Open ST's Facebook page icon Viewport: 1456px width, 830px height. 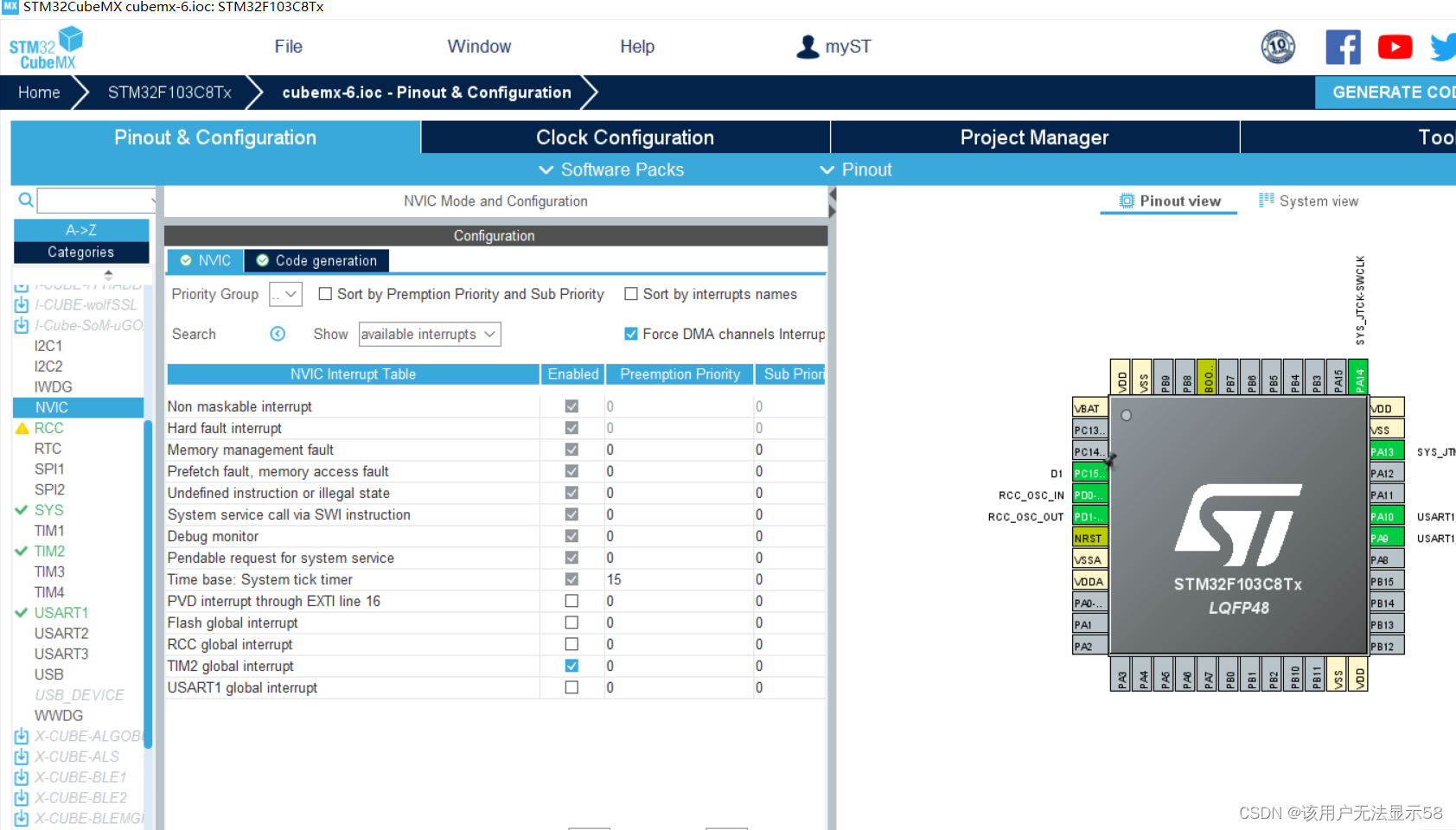(x=1343, y=47)
